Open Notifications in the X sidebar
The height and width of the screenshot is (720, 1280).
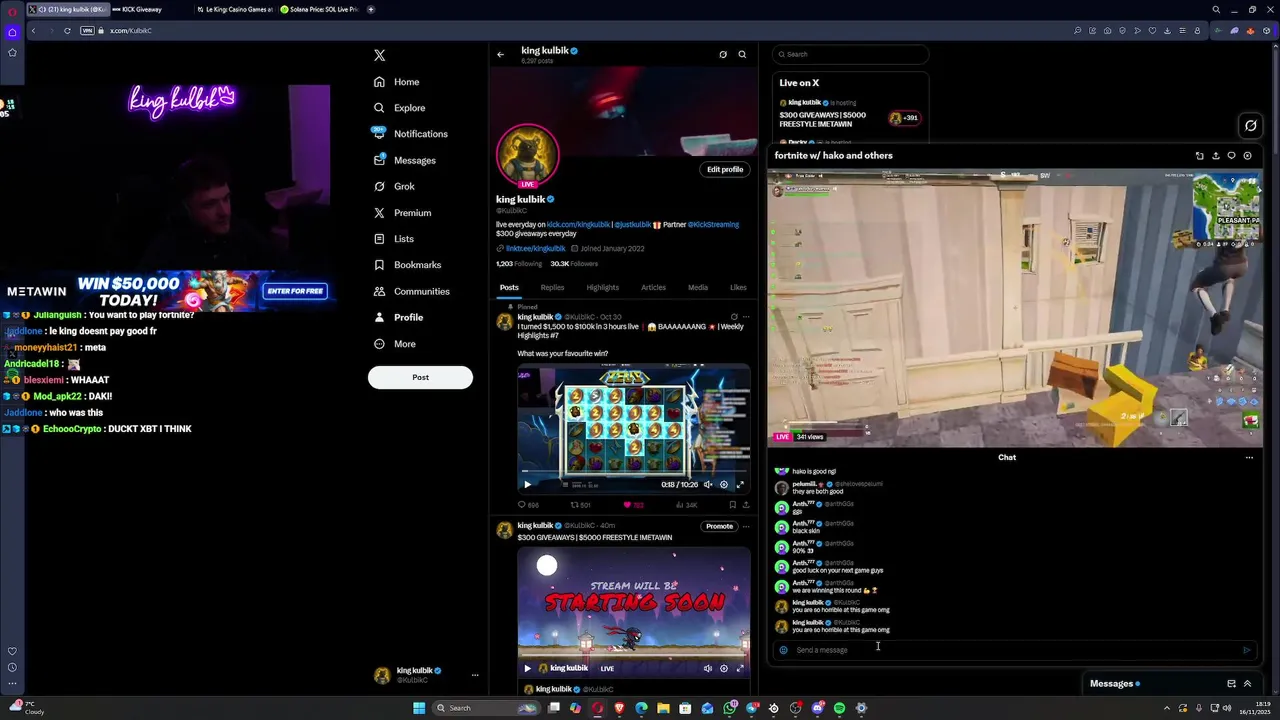pos(410,134)
